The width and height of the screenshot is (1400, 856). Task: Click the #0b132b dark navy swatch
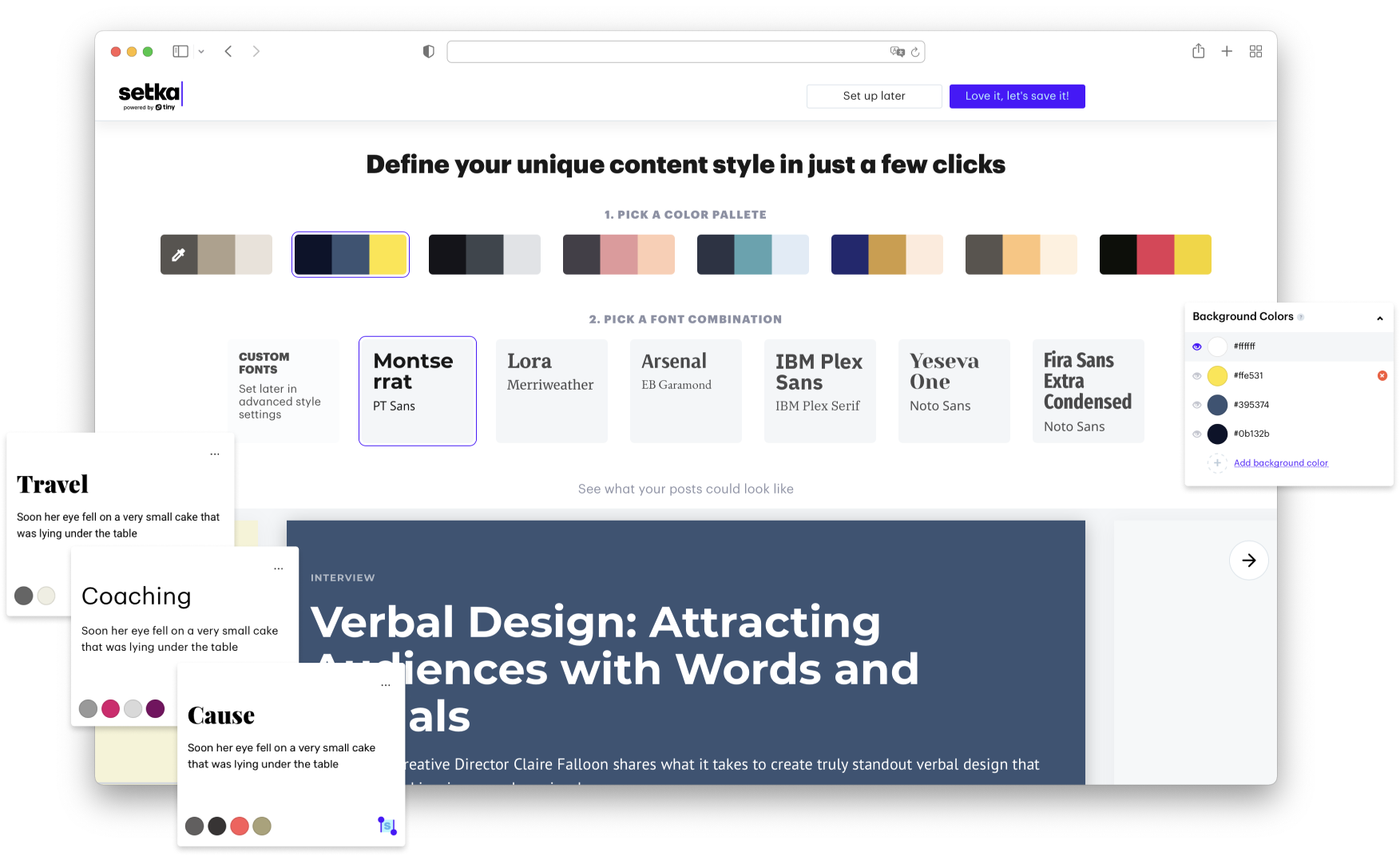pos(1217,434)
